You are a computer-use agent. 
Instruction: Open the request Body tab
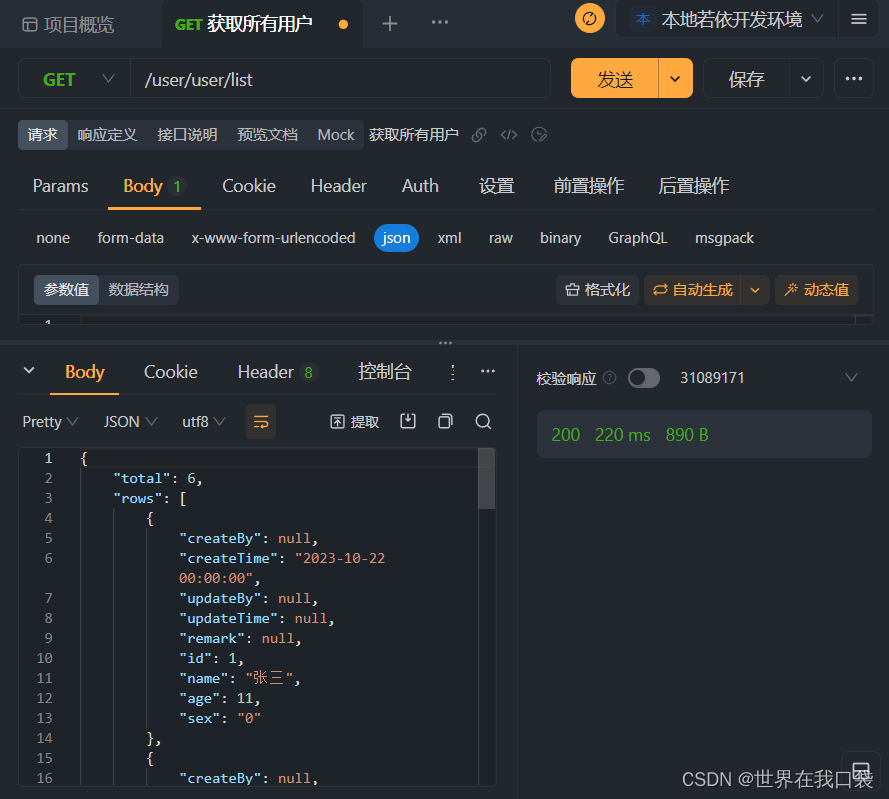pyautogui.click(x=154, y=186)
